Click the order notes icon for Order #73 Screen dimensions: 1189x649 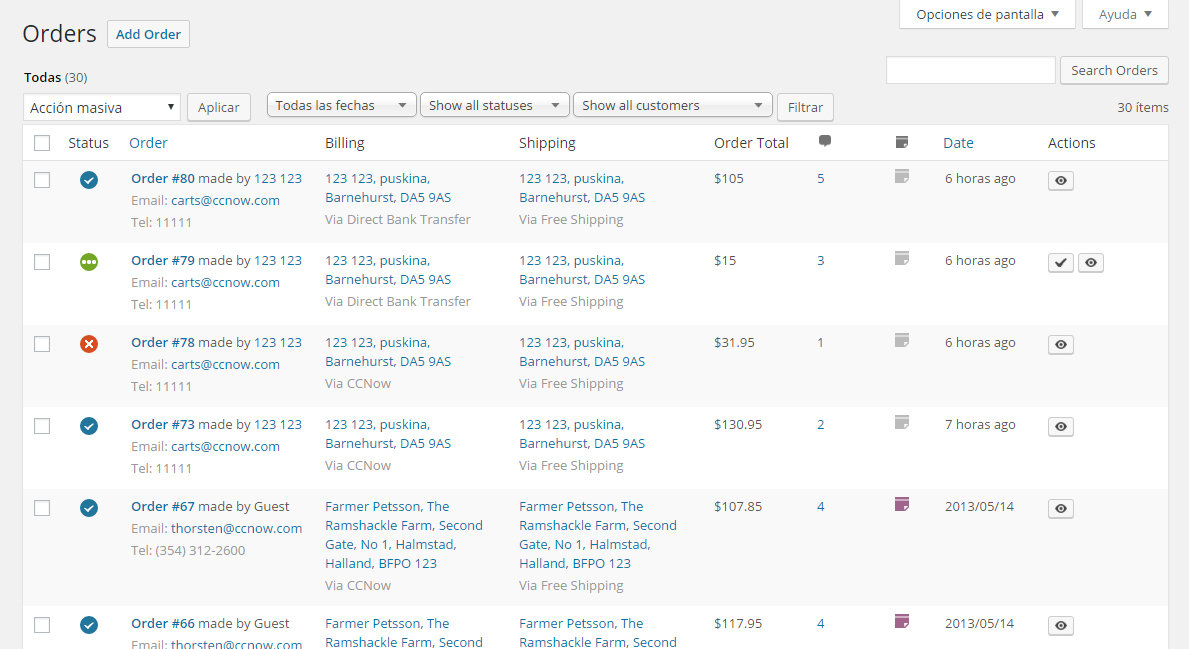tap(902, 422)
